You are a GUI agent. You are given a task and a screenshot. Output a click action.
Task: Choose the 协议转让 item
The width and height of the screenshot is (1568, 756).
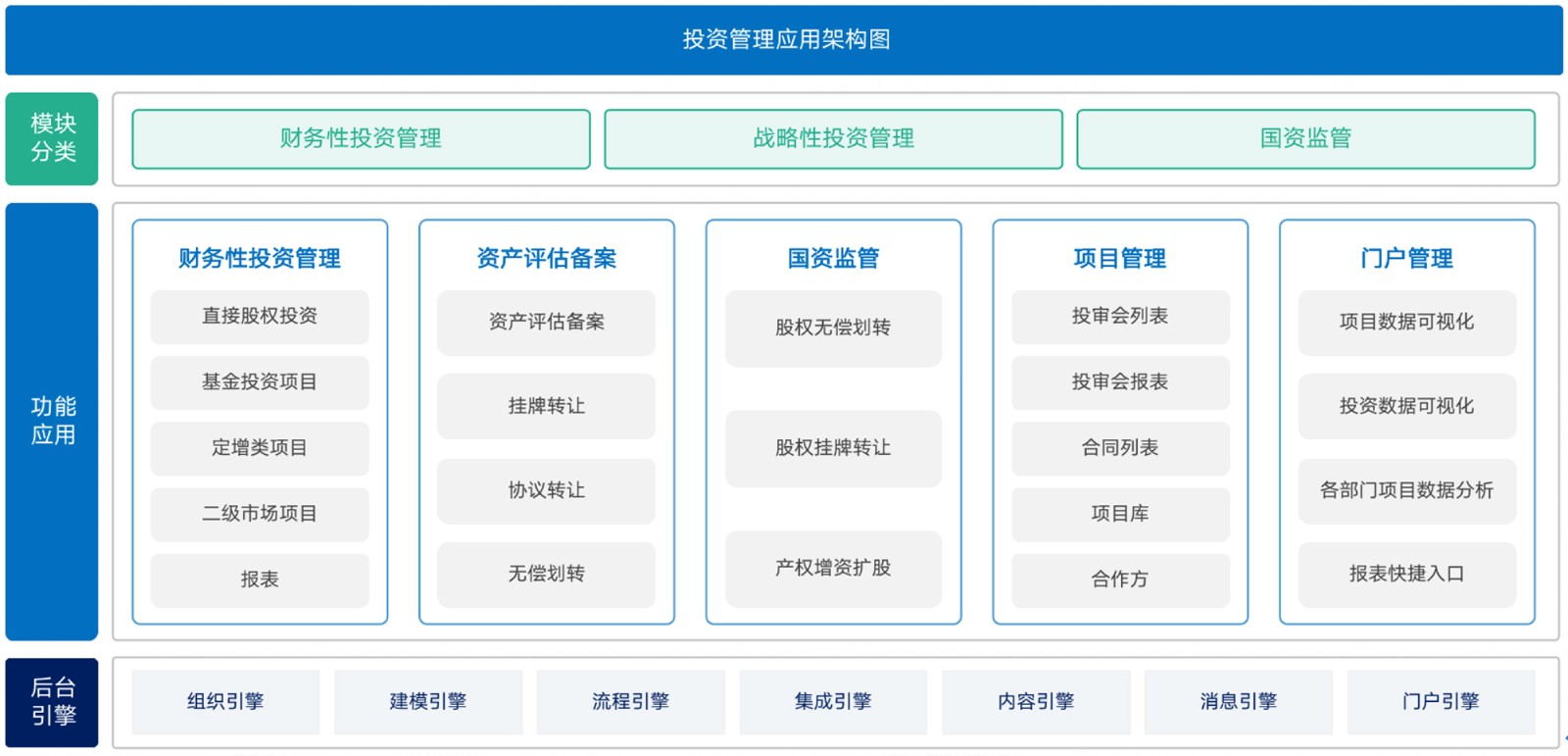(x=547, y=490)
